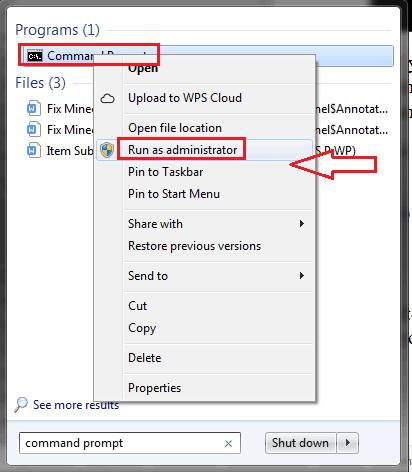Expand the Send to submenu arrow
The width and height of the screenshot is (412, 472).
point(302,276)
